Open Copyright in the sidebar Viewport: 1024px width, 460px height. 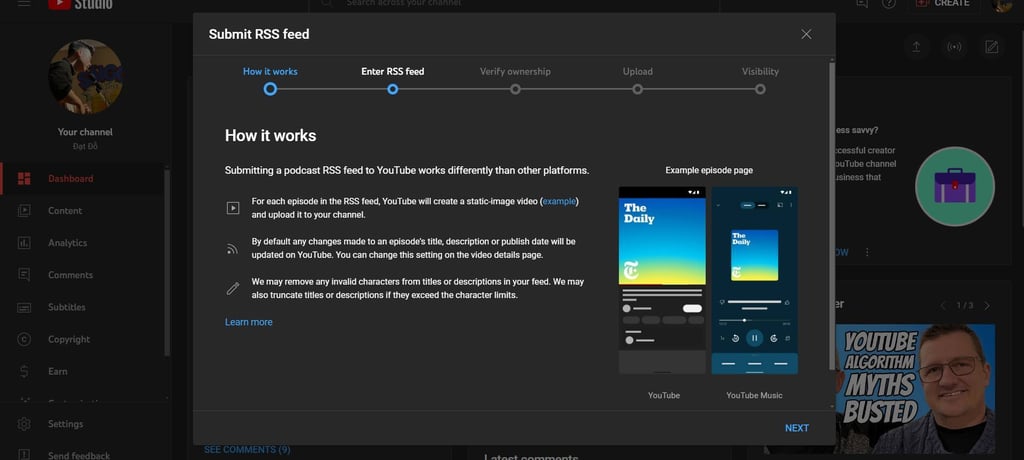82,339
